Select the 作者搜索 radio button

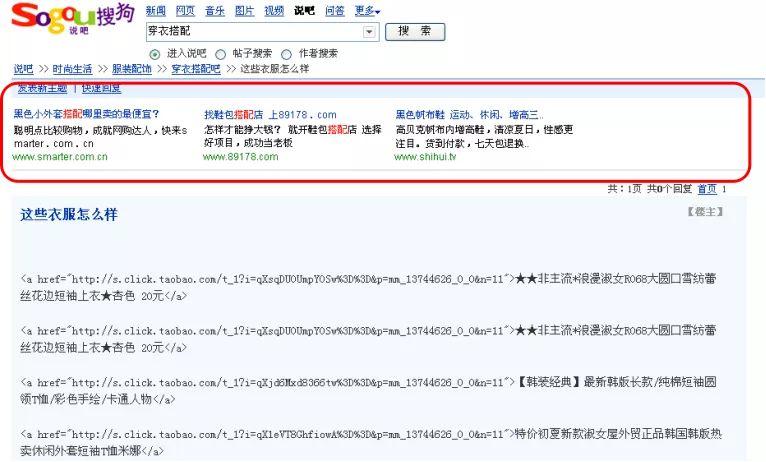(287, 54)
